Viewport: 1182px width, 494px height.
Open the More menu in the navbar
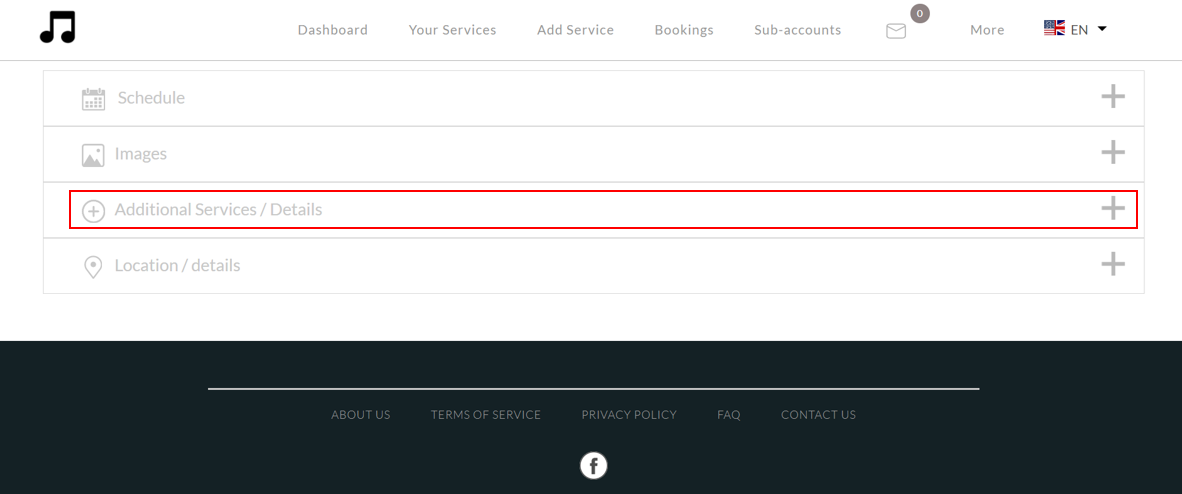(987, 30)
